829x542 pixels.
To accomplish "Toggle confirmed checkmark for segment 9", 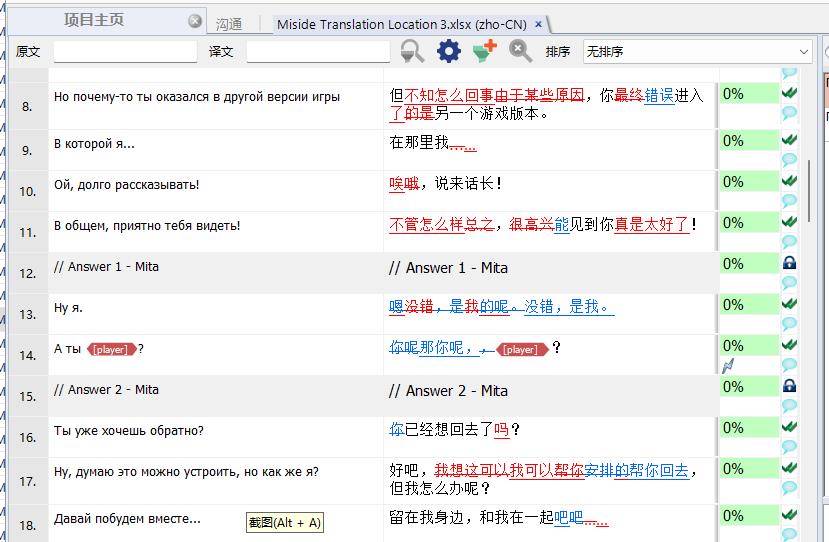I will (x=789, y=140).
